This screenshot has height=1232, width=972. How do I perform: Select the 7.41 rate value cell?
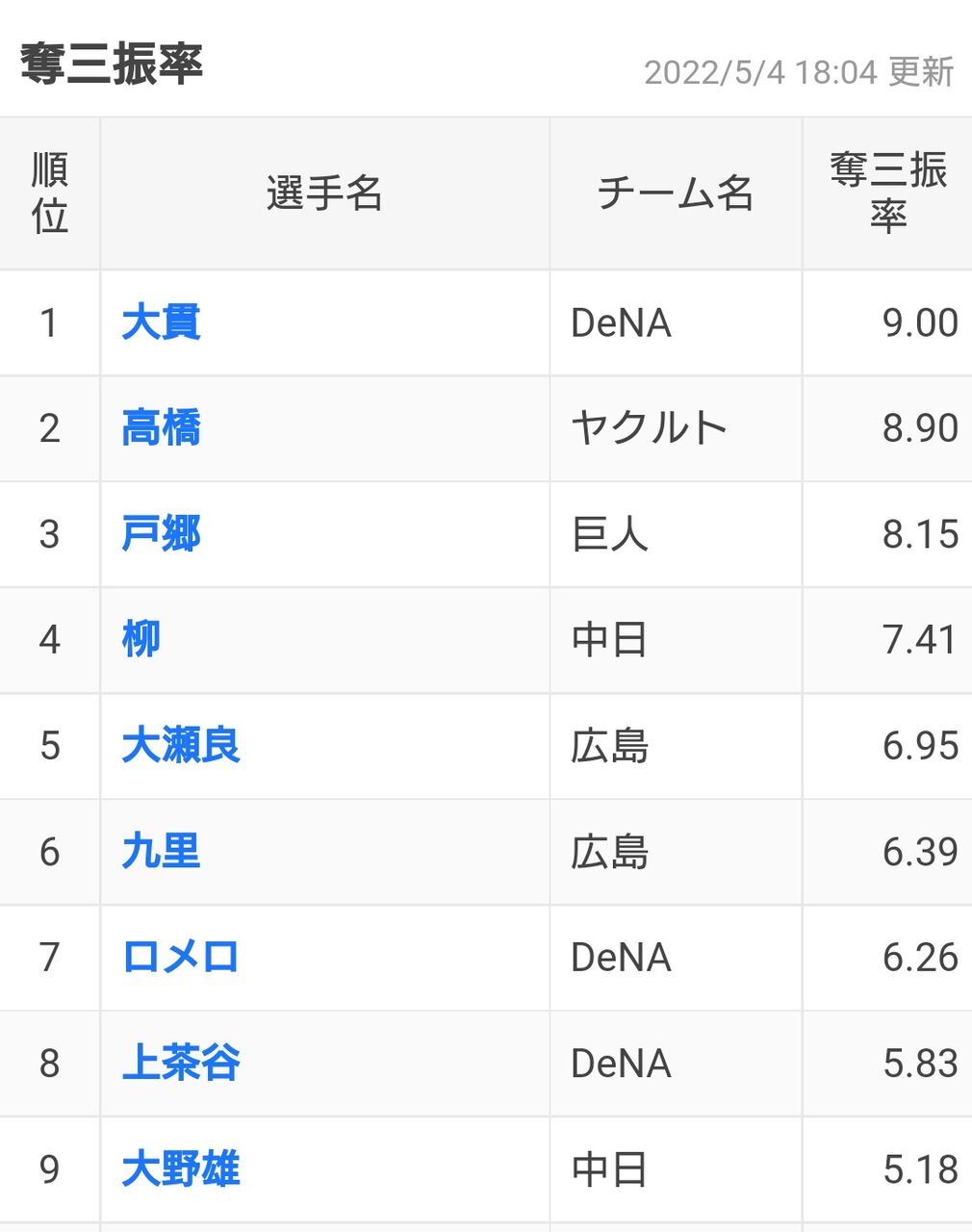point(887,640)
